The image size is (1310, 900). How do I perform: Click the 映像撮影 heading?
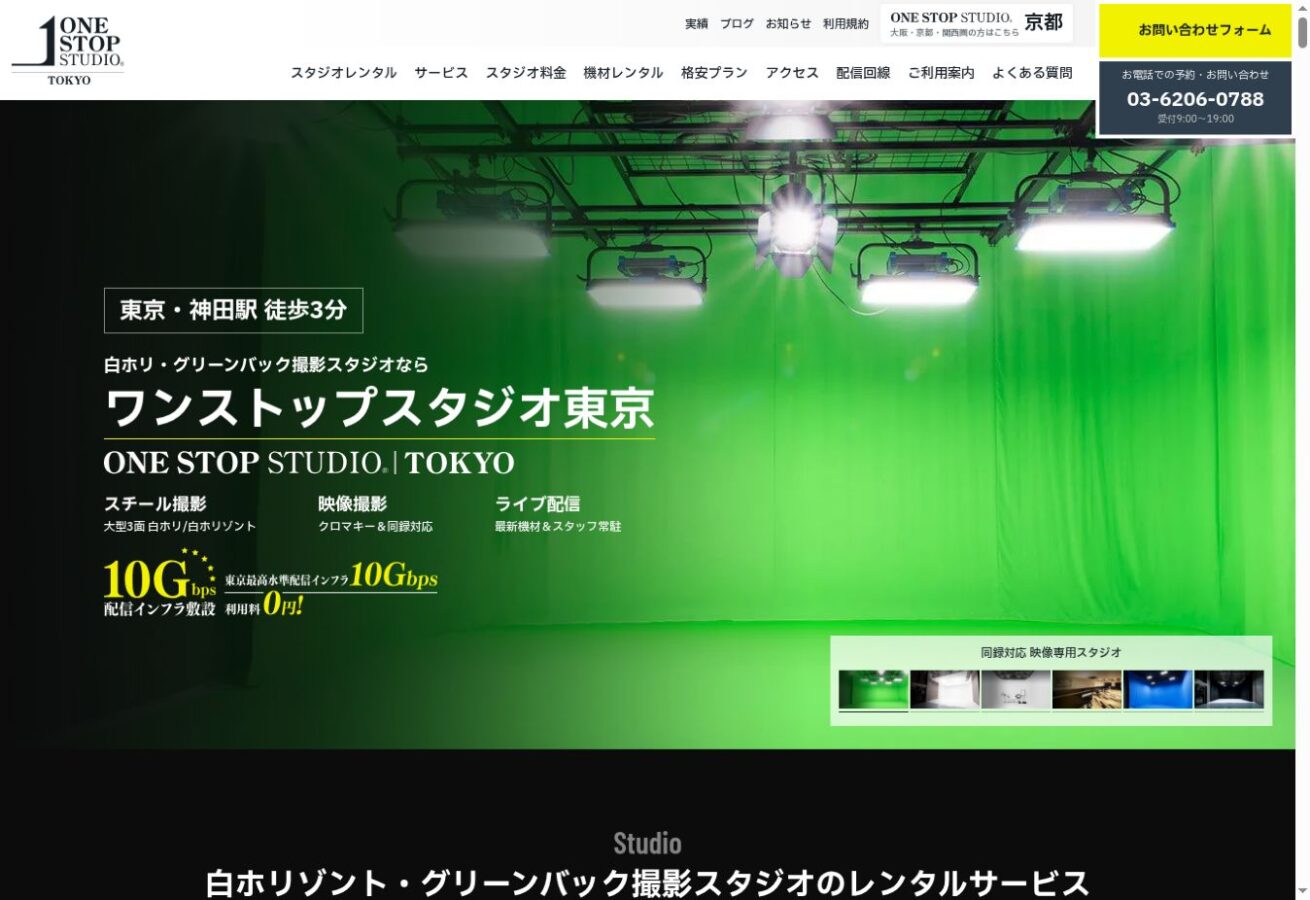point(352,504)
